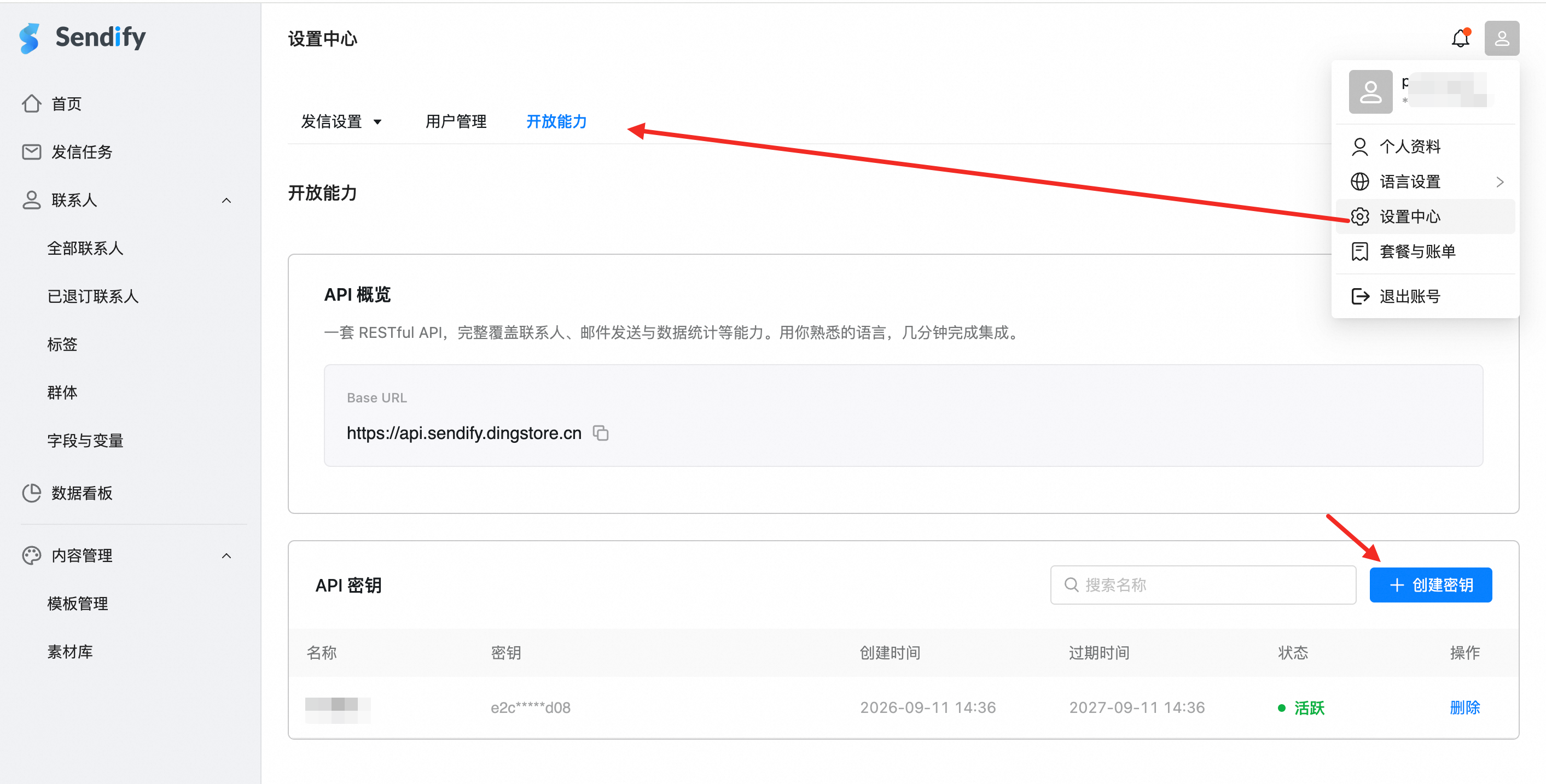Click creation time 2026-09-11 14:36
1546x784 pixels.
[928, 707]
